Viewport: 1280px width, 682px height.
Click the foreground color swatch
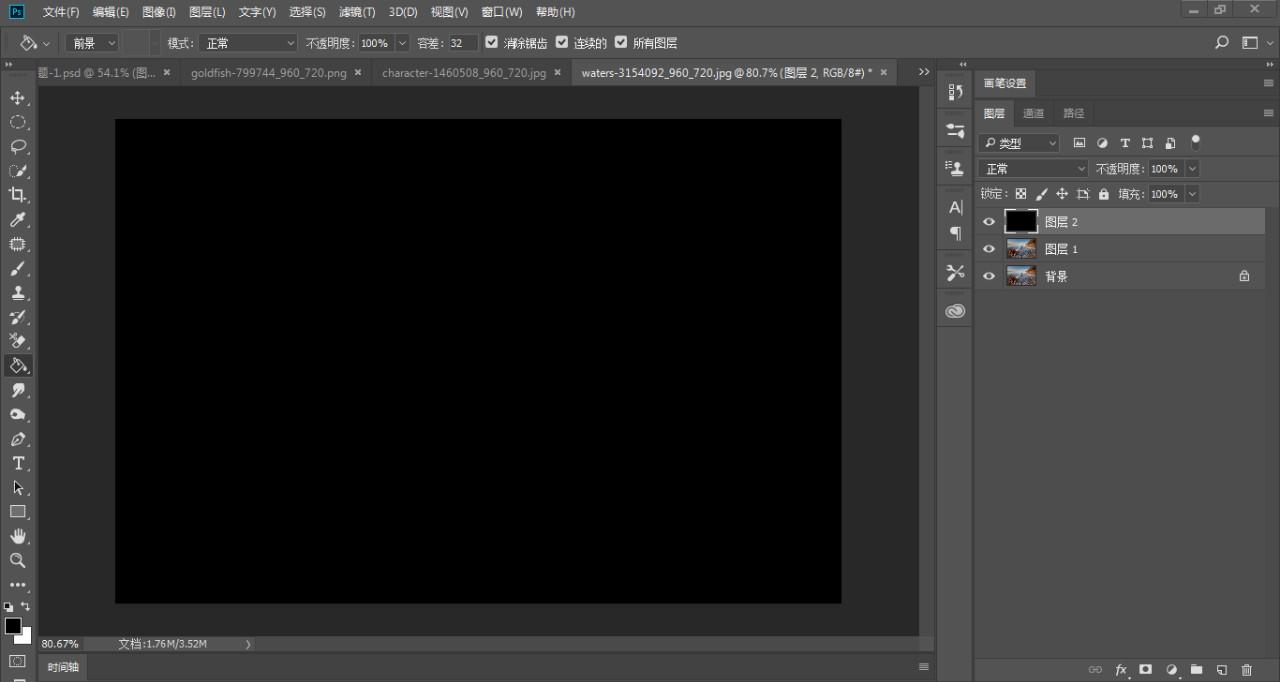click(x=13, y=626)
